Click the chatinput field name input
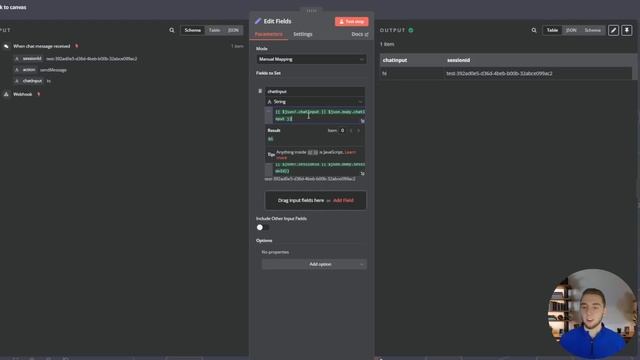Image resolution: width=640 pixels, height=360 pixels. click(315, 91)
